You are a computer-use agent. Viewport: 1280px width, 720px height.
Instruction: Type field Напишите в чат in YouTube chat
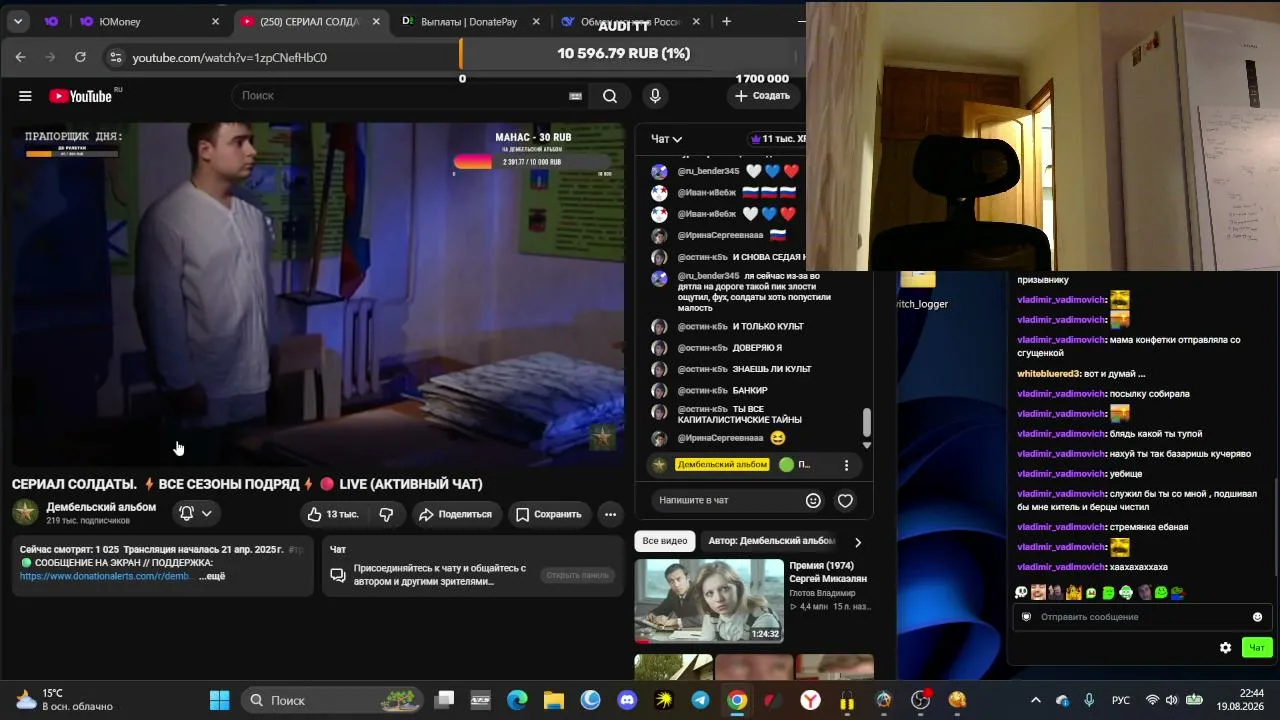[728, 500]
